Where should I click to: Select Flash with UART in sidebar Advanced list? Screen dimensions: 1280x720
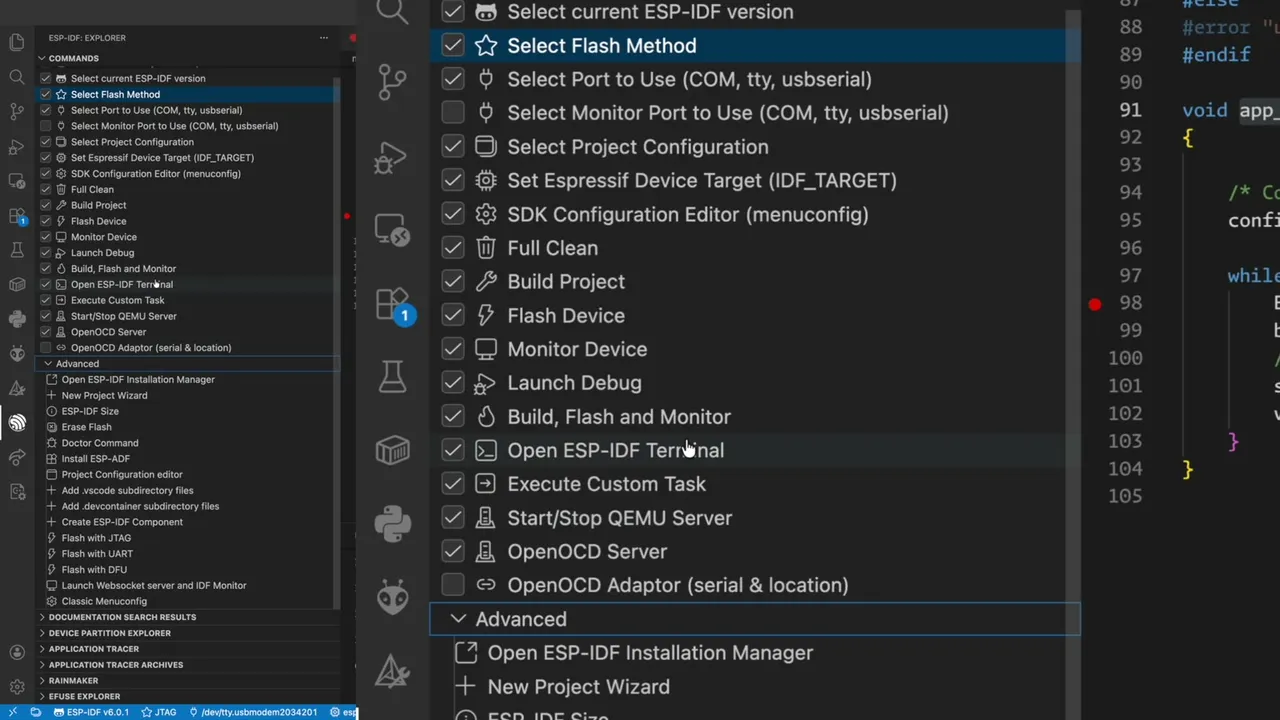click(97, 554)
